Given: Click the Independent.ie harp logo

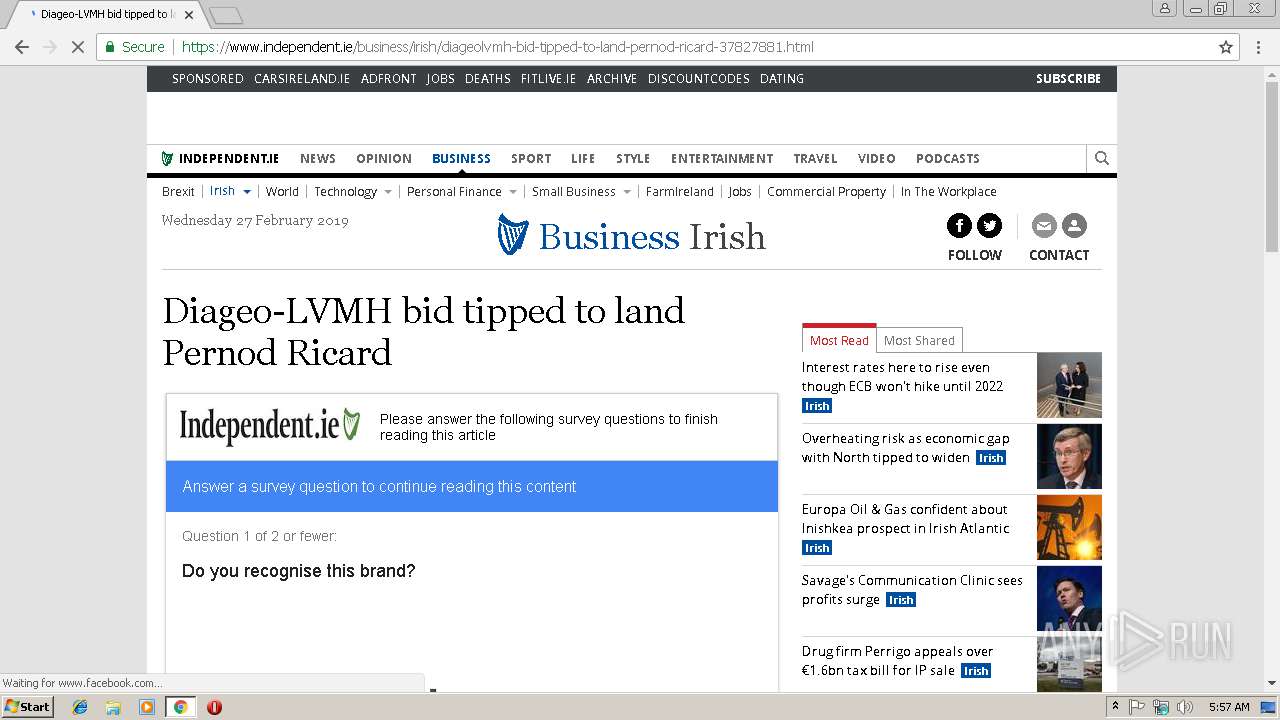Looking at the screenshot, I should [270, 426].
